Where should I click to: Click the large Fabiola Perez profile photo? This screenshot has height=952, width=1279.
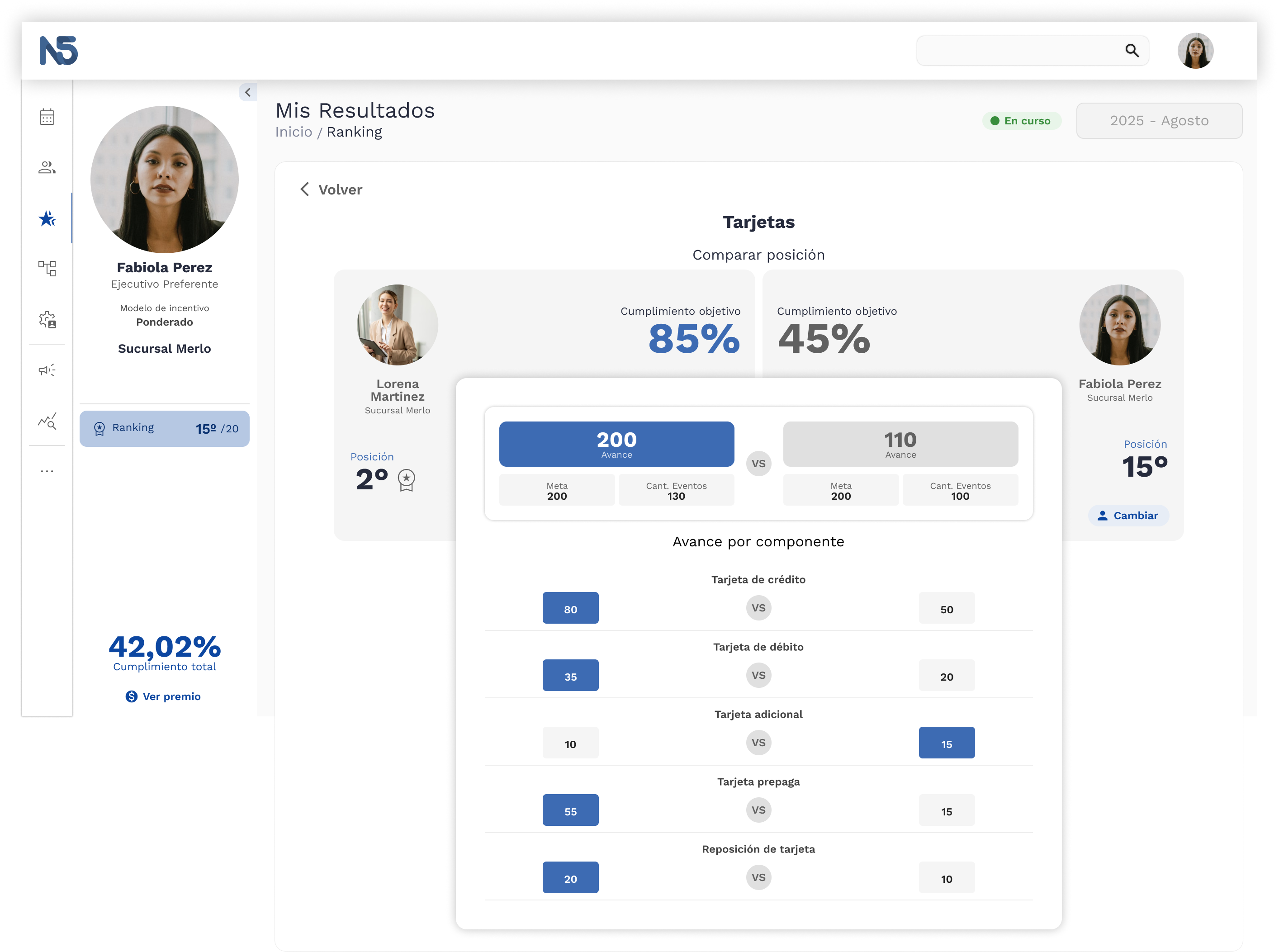pyautogui.click(x=164, y=179)
